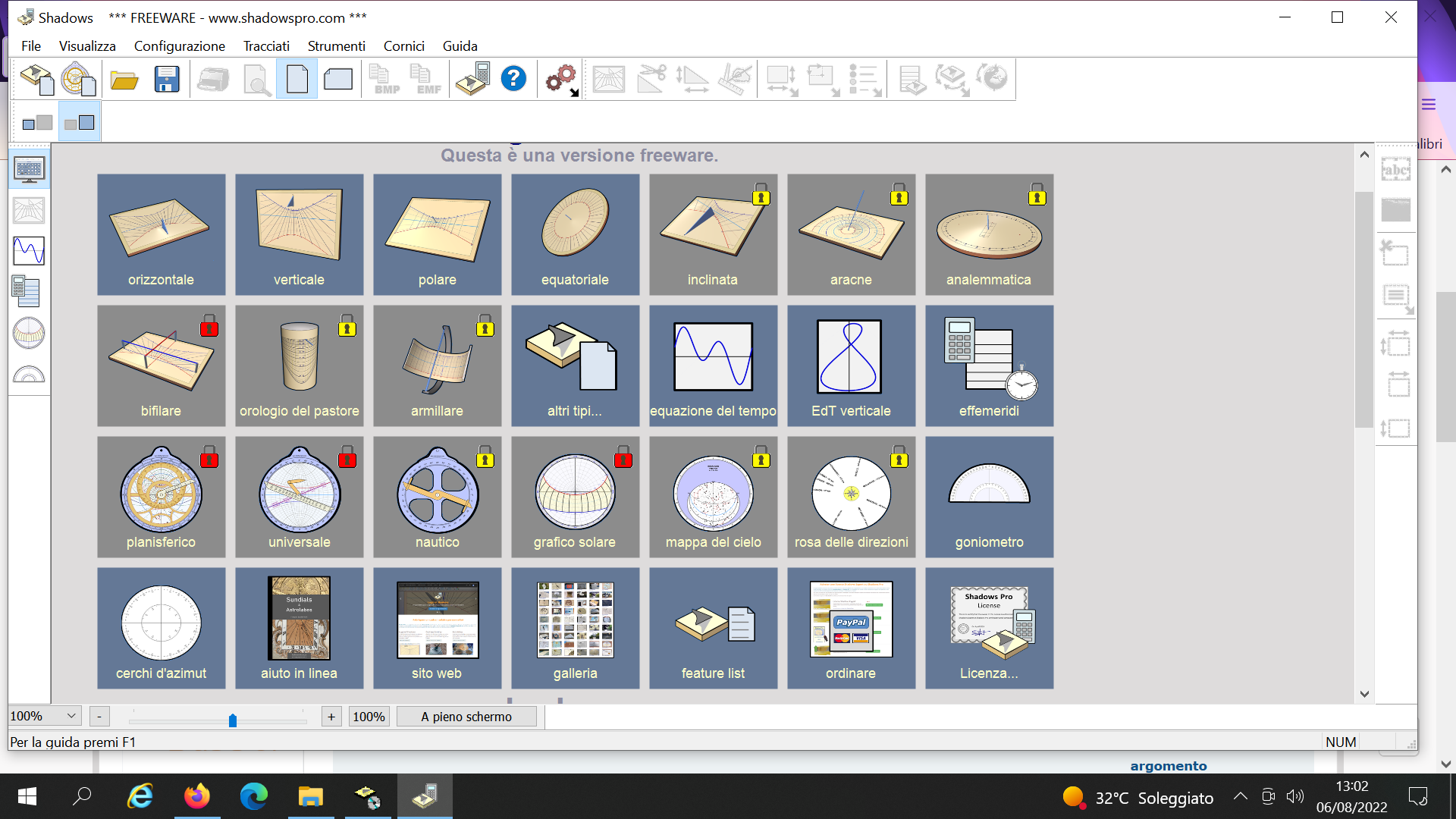
Task: Expand the 100% zoom dropdown
Action: coord(71,716)
